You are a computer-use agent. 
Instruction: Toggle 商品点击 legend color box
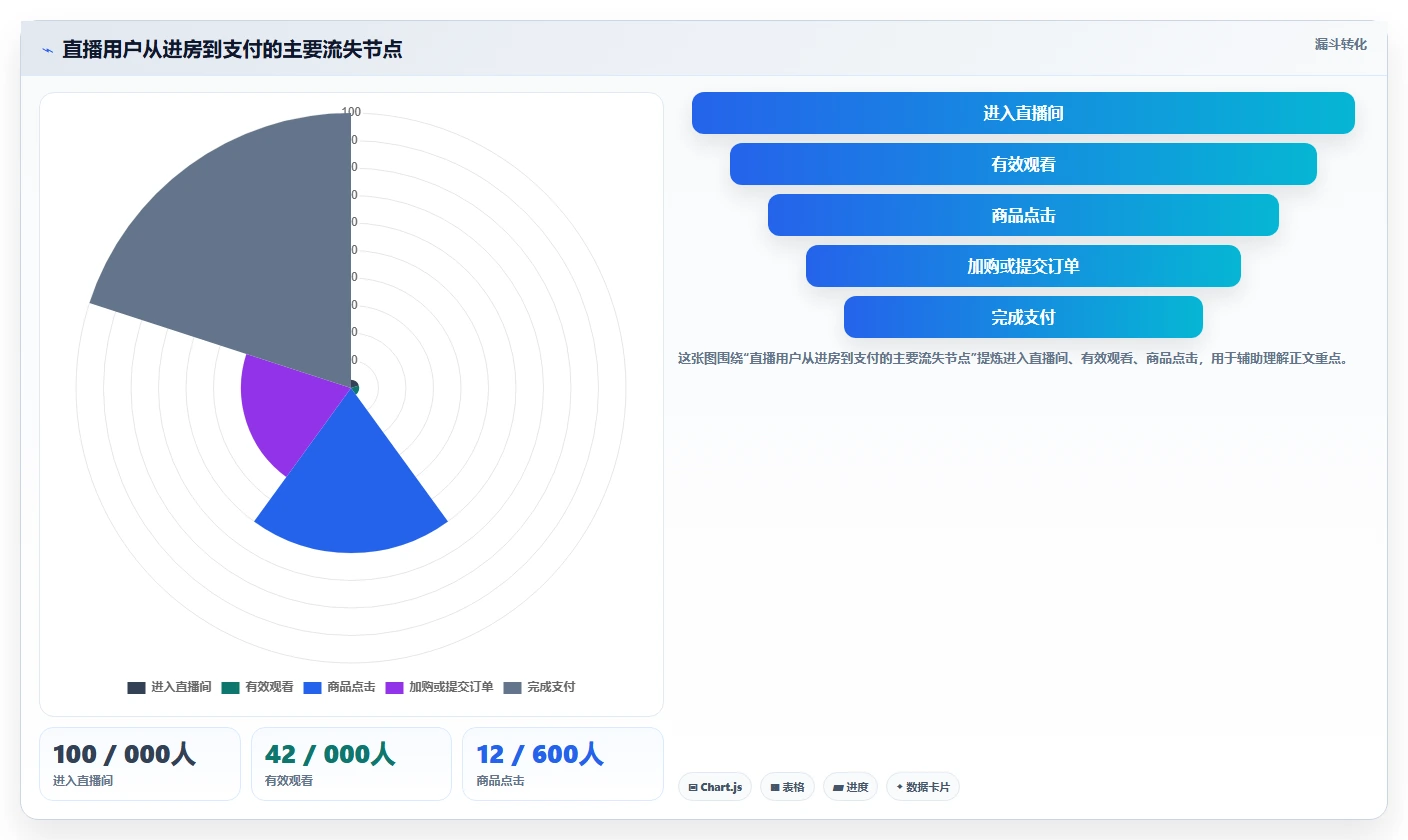click(x=312, y=687)
